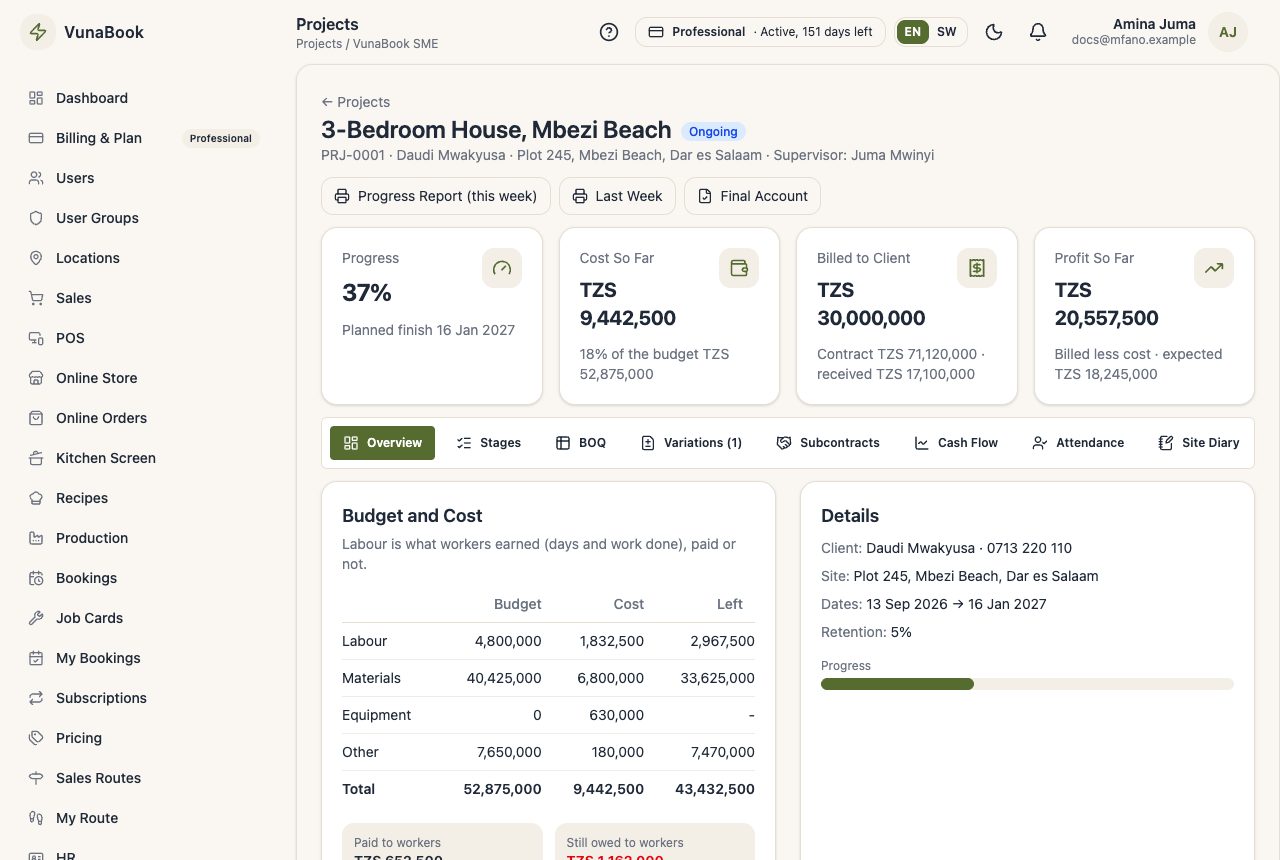Click the Profit So Far trend icon

coord(1214,268)
